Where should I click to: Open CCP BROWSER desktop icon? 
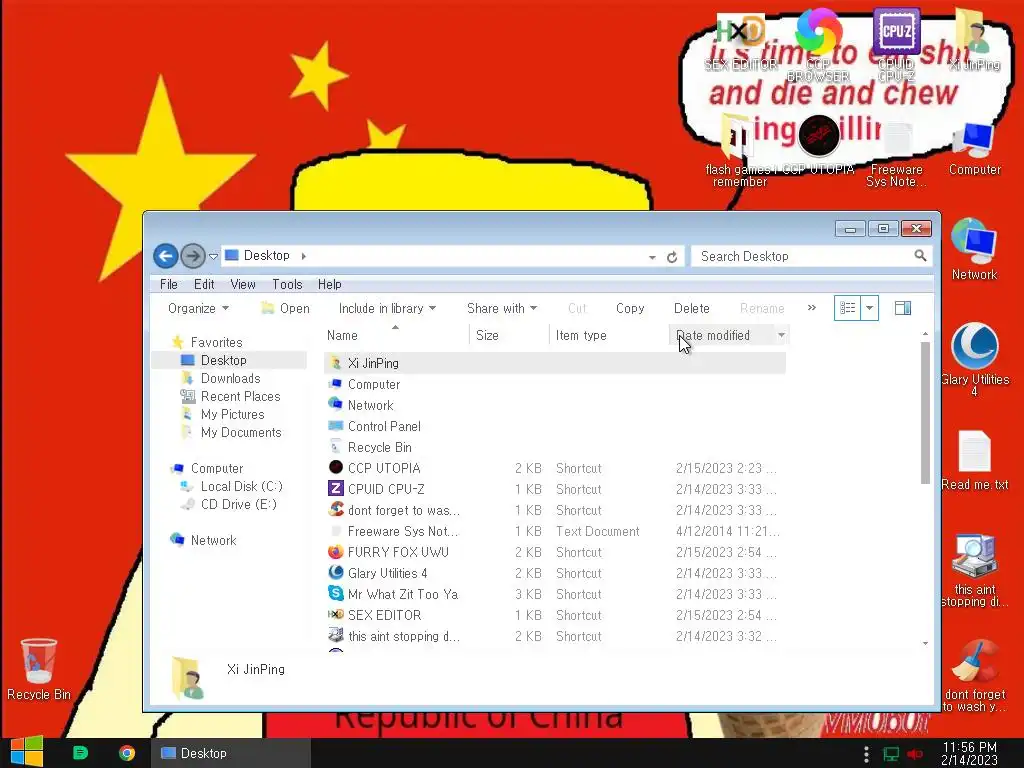818,46
